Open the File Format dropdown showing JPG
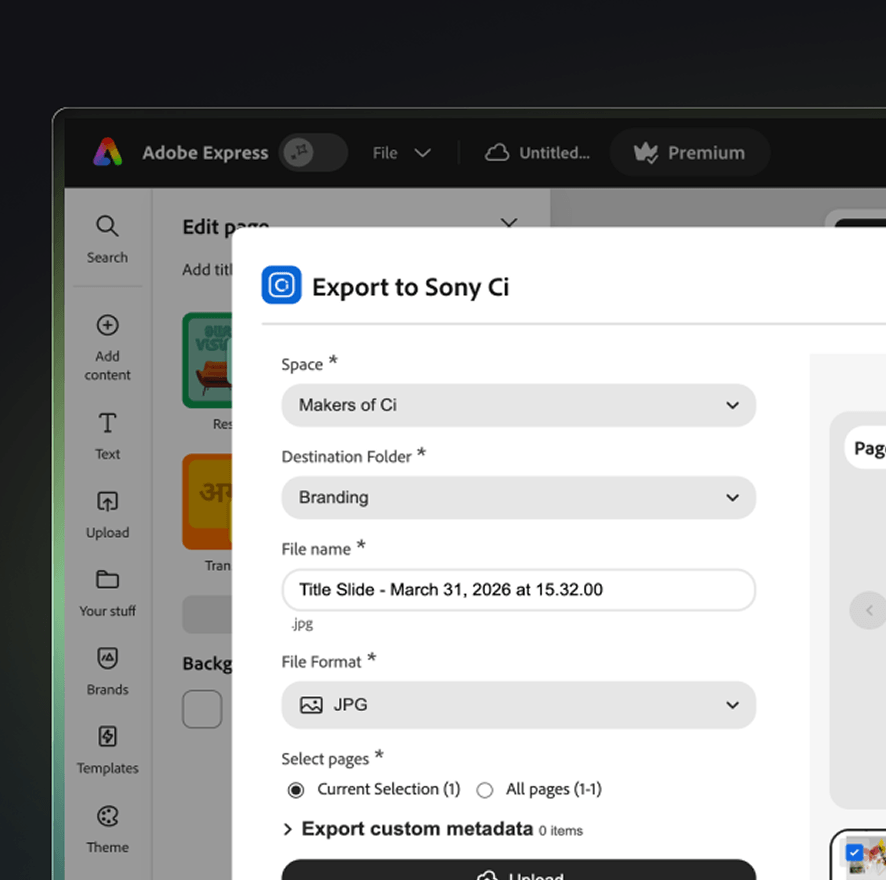This screenshot has width=886, height=880. pos(518,705)
